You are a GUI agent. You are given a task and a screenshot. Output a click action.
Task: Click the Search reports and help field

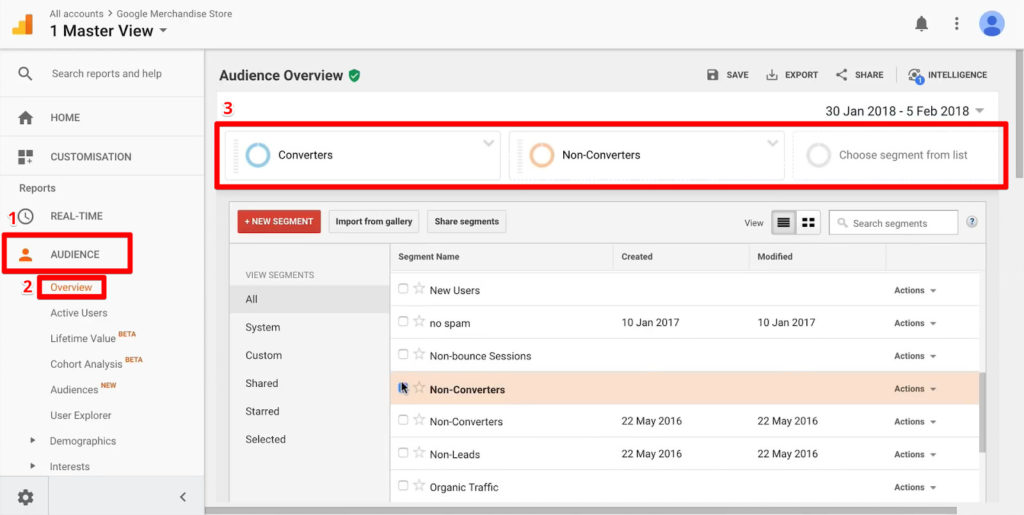pos(106,74)
